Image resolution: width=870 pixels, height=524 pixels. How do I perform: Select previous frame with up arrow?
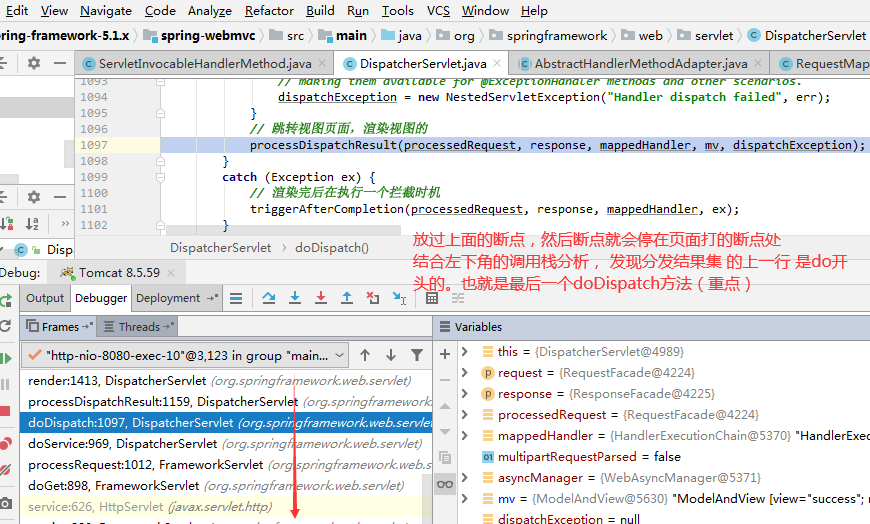[x=365, y=355]
